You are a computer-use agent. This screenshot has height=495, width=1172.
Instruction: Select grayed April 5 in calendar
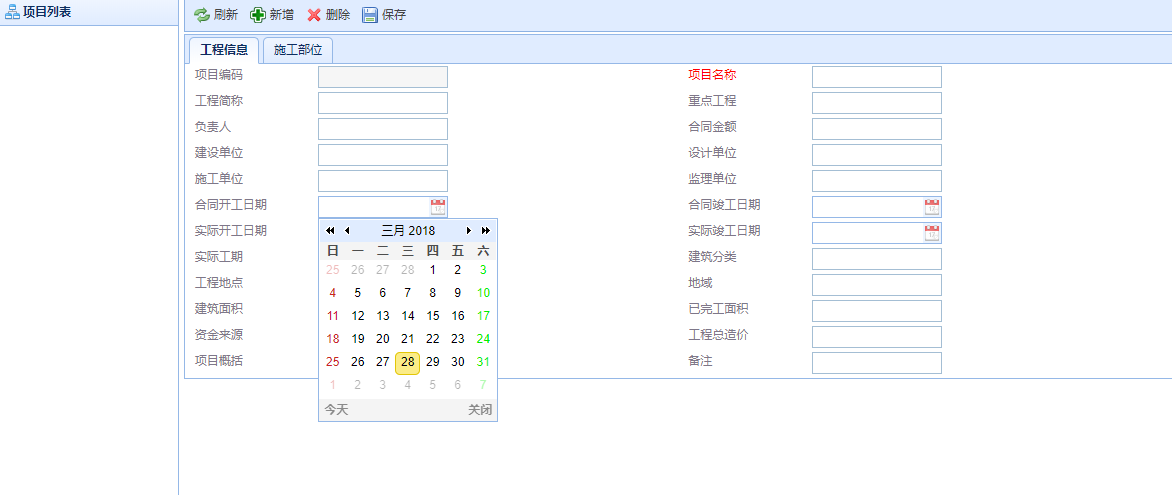click(x=433, y=385)
